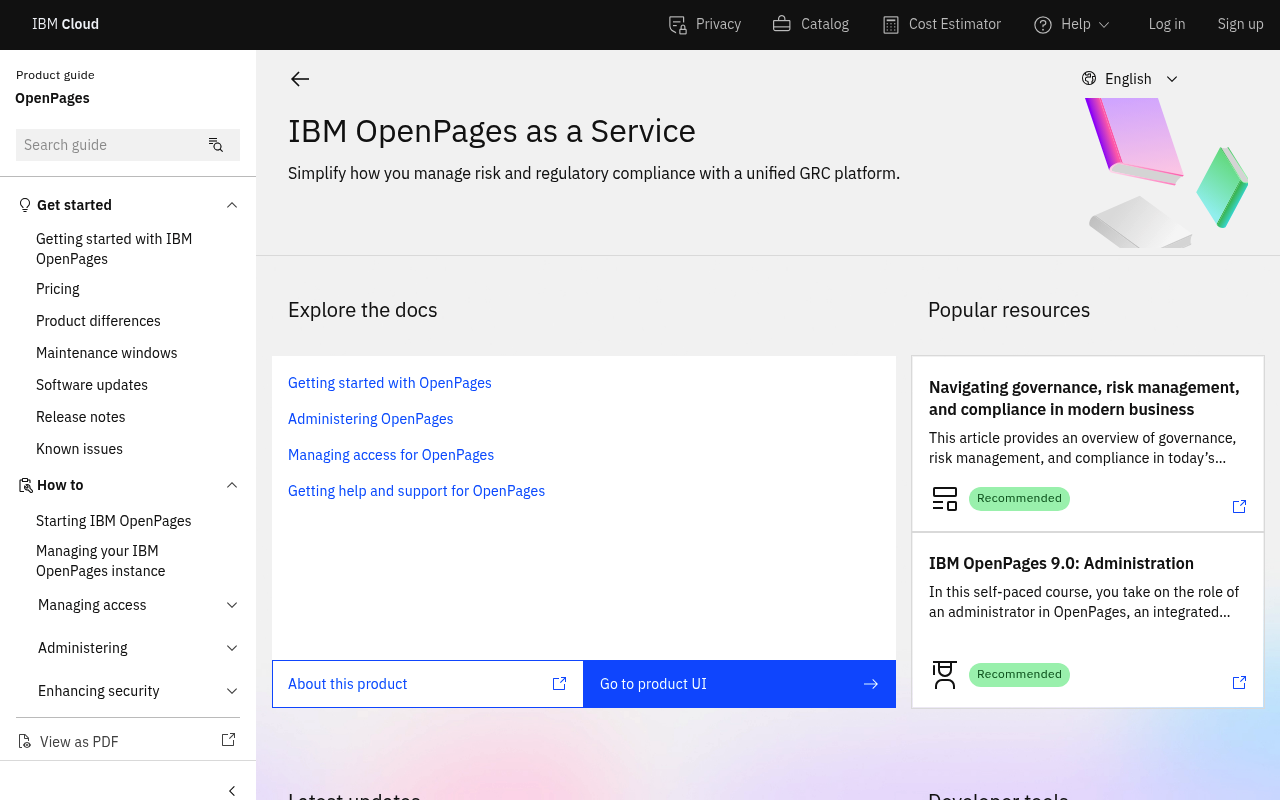
Task: Click the Recommended tag on the governance article
Action: pyautogui.click(x=1019, y=499)
